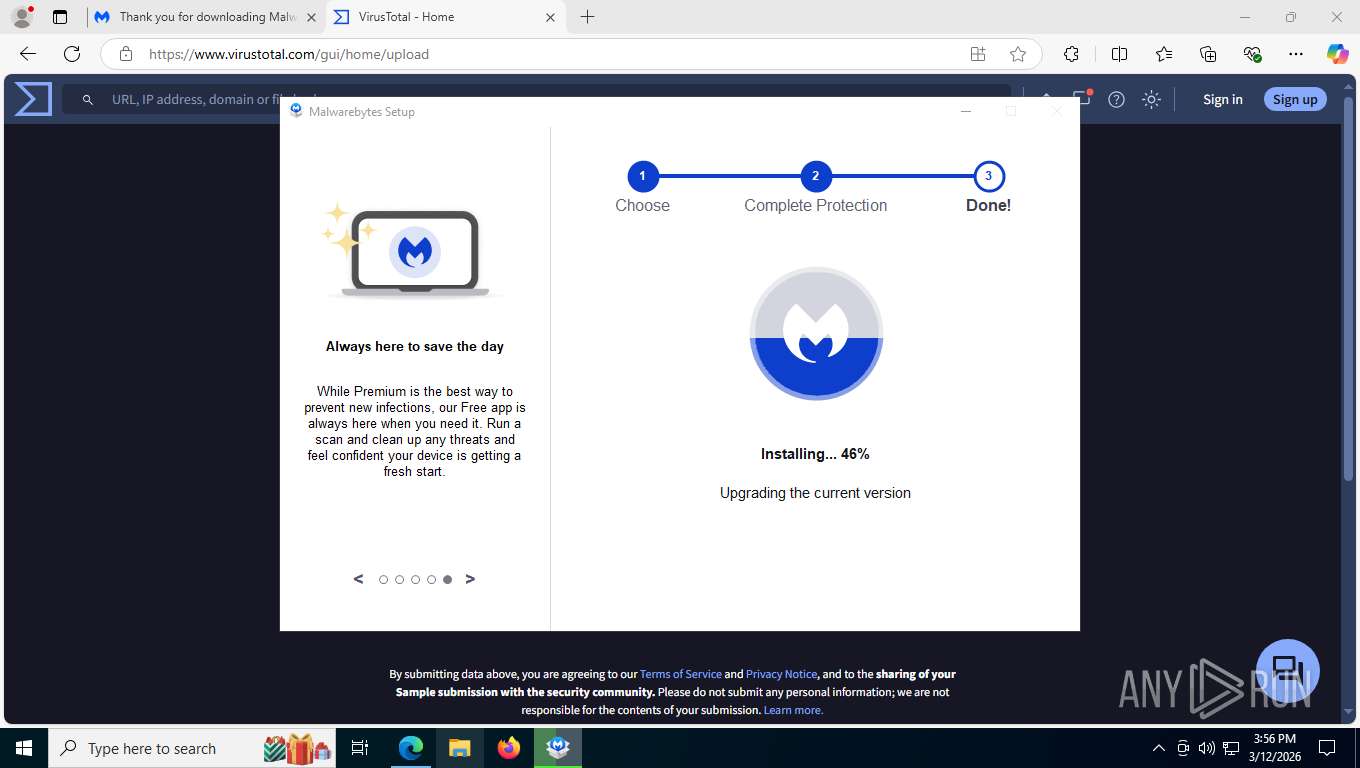Click step 1 Choose in the installer

[x=642, y=177]
